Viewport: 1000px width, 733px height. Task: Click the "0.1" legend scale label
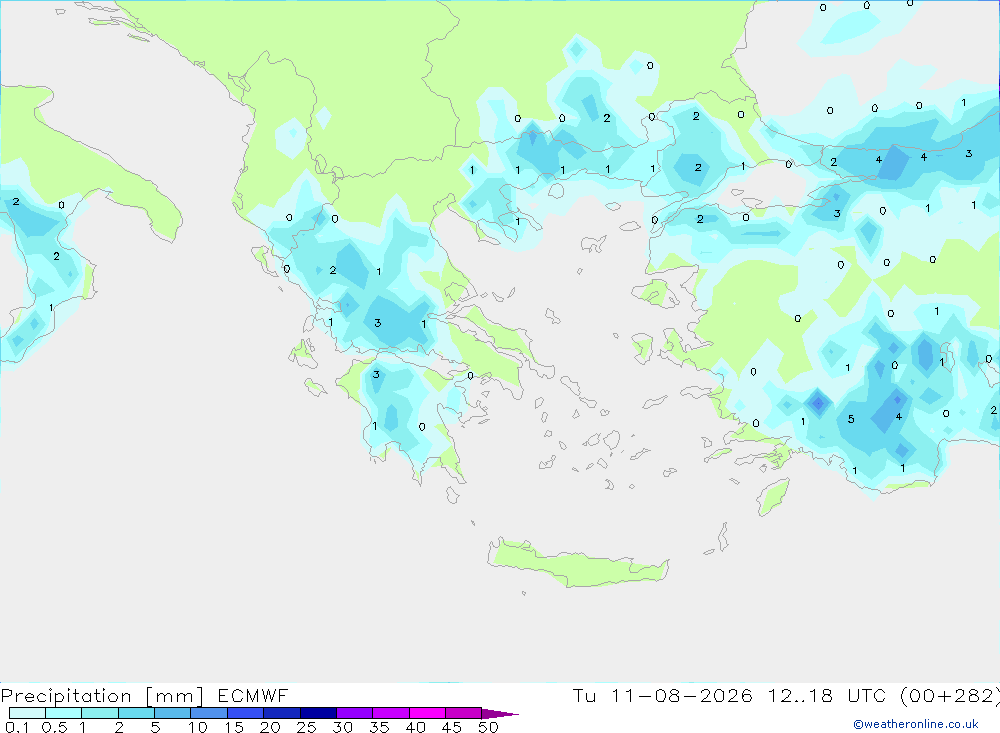coord(17,727)
